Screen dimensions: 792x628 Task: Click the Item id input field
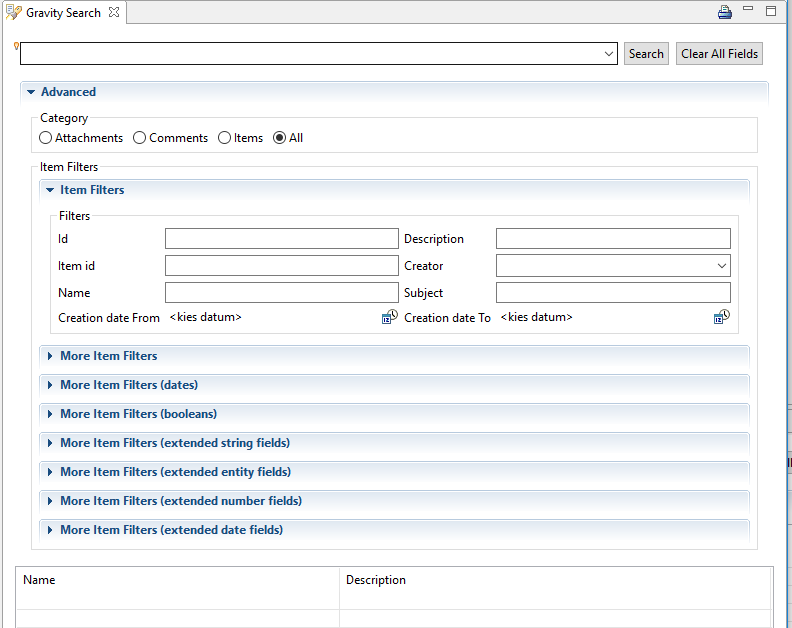(281, 266)
